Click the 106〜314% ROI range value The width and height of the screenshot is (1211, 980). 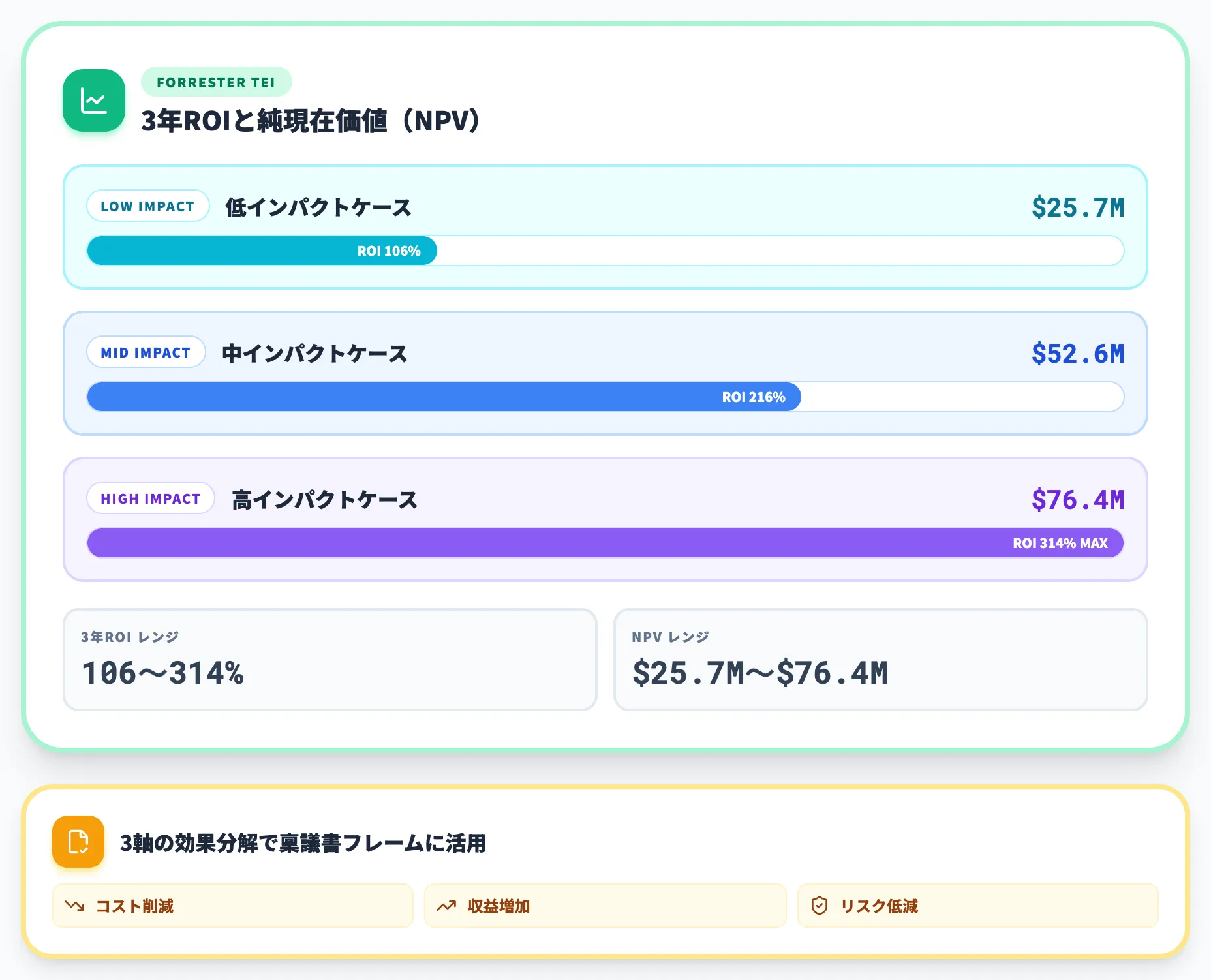[162, 673]
